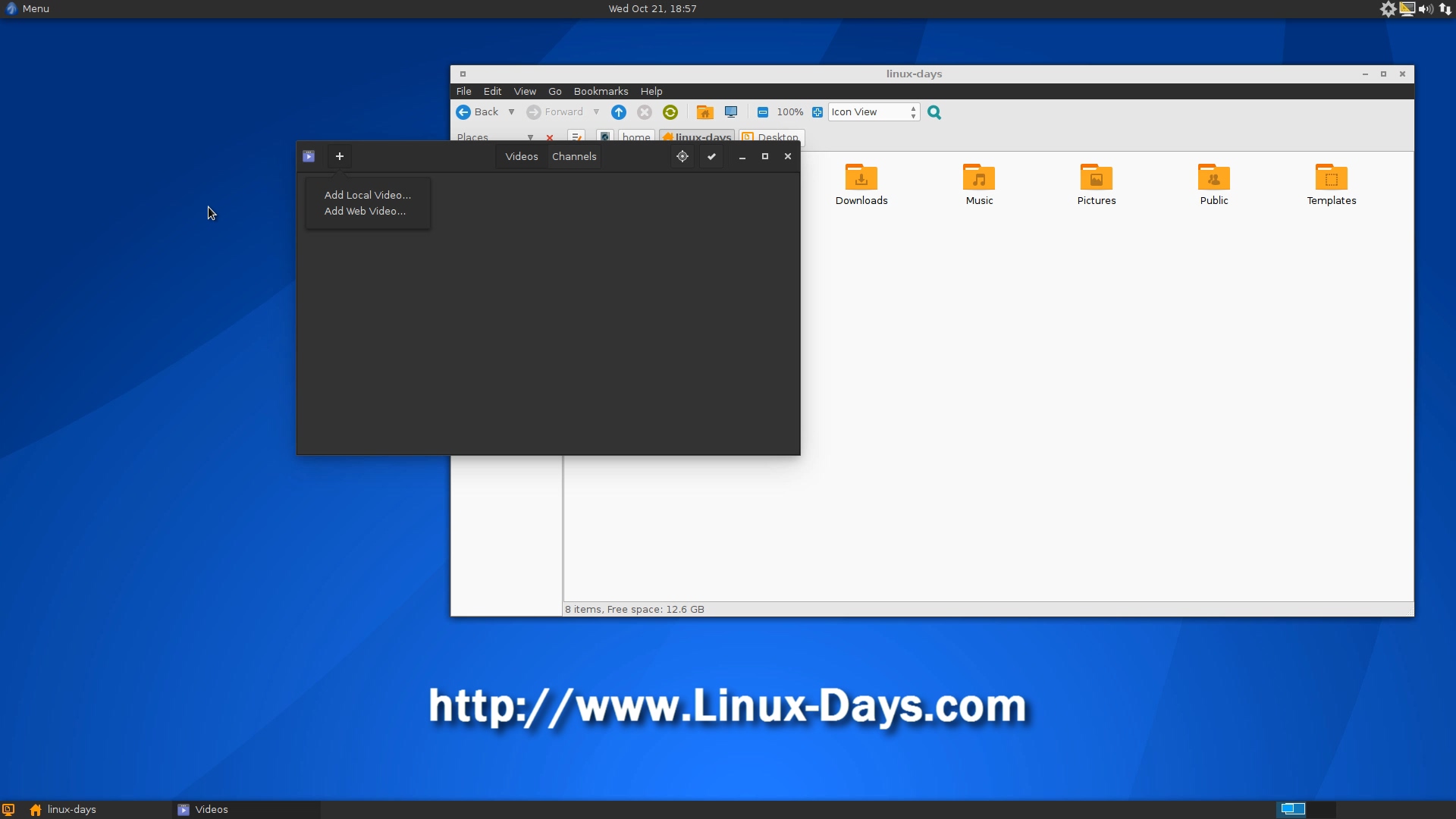Open the View menu in file manager
The width and height of the screenshot is (1456, 819).
click(x=525, y=91)
